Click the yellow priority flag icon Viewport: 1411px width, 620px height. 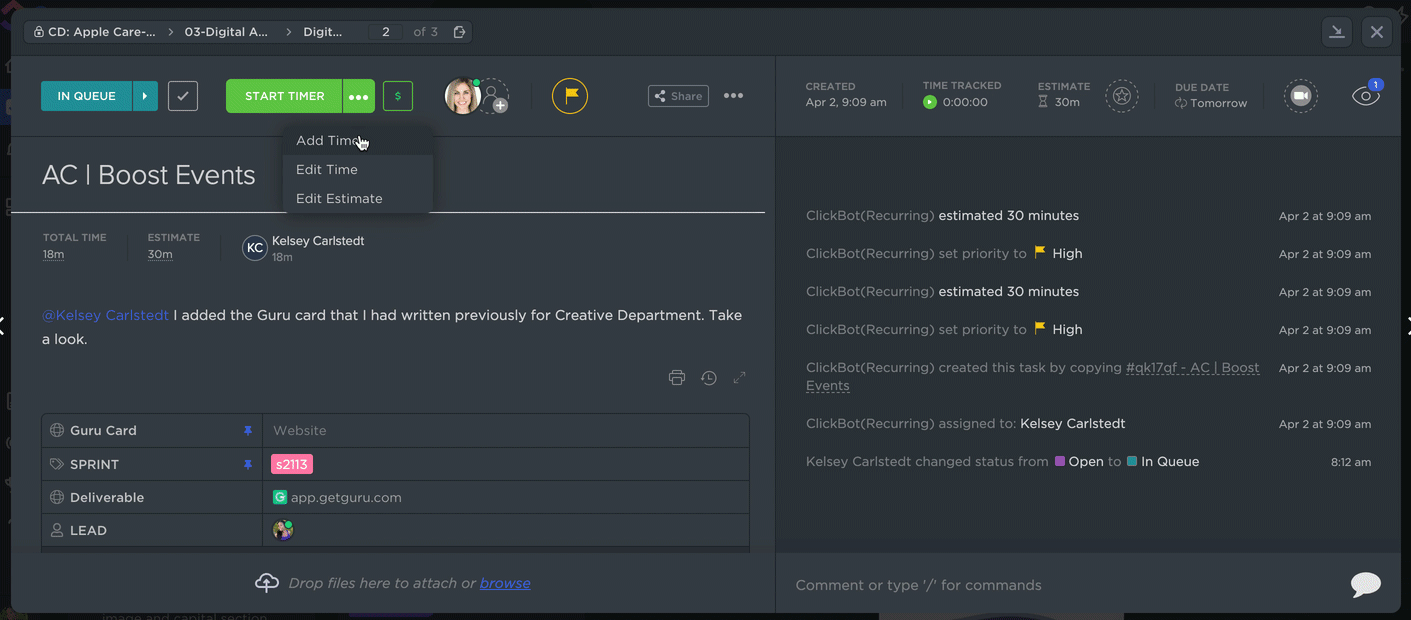[x=570, y=96]
